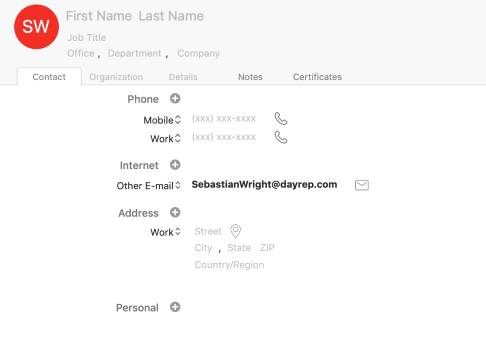This screenshot has width=486, height=362.
Task: Switch to the Notes tab
Action: tap(250, 77)
